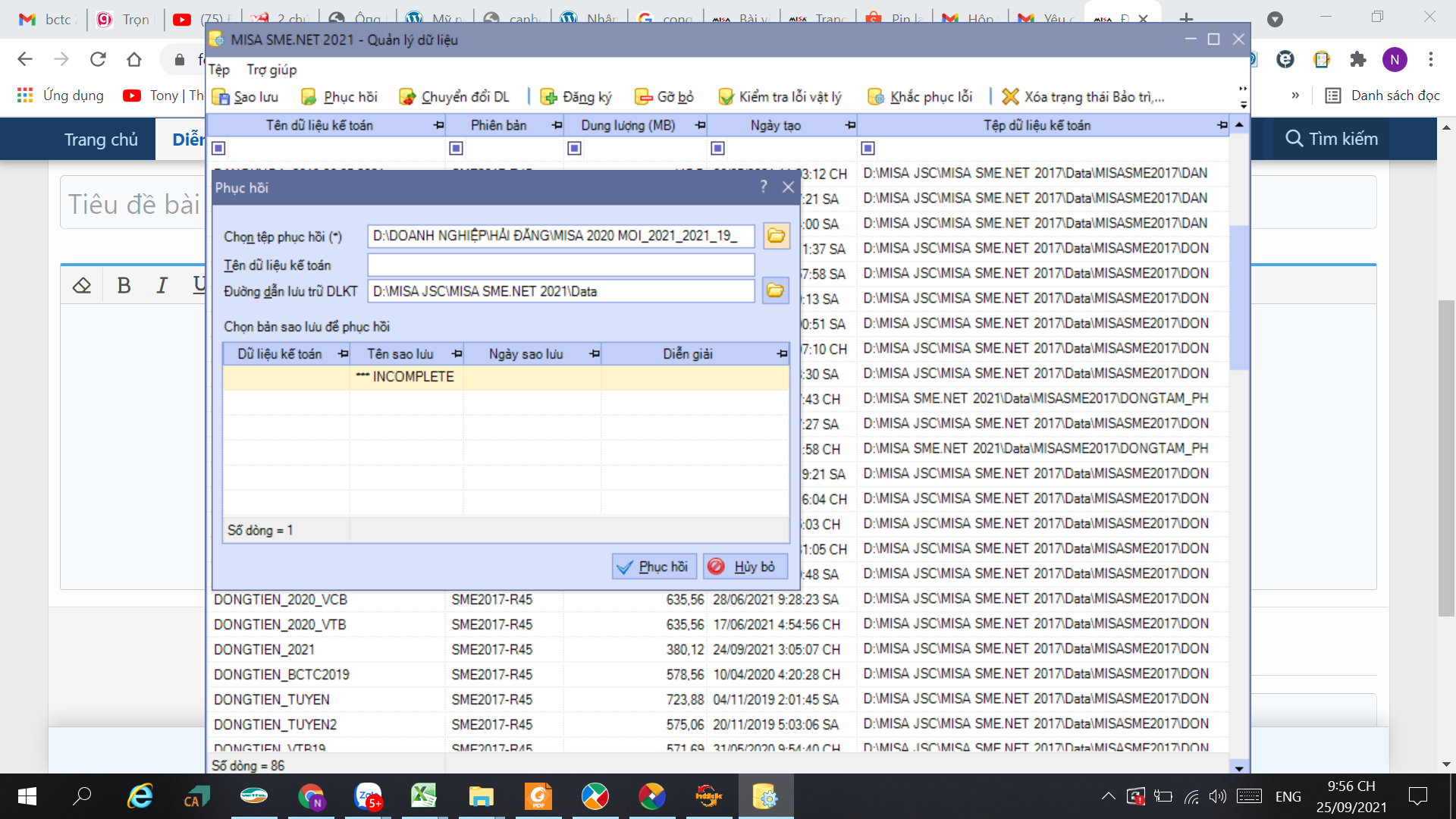Viewport: 1456px width, 819px height.
Task: Click the eraser clear formatting icon in editor
Action: coord(82,285)
